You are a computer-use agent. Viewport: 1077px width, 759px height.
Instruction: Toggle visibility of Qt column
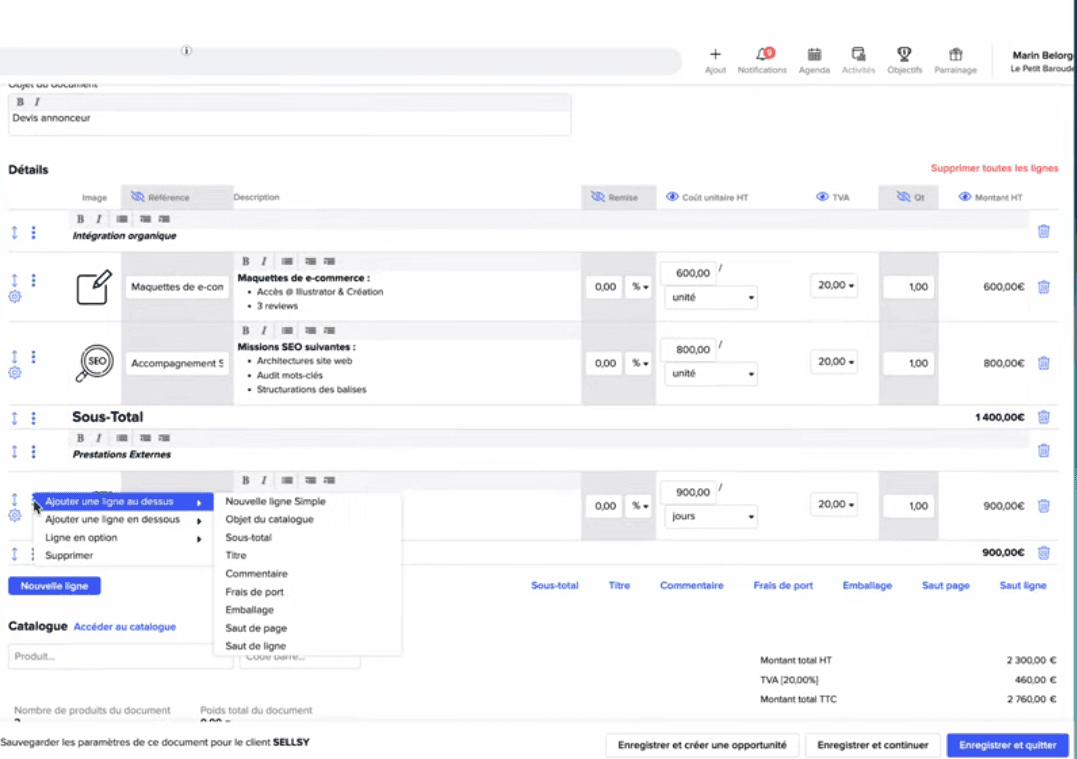coord(903,197)
